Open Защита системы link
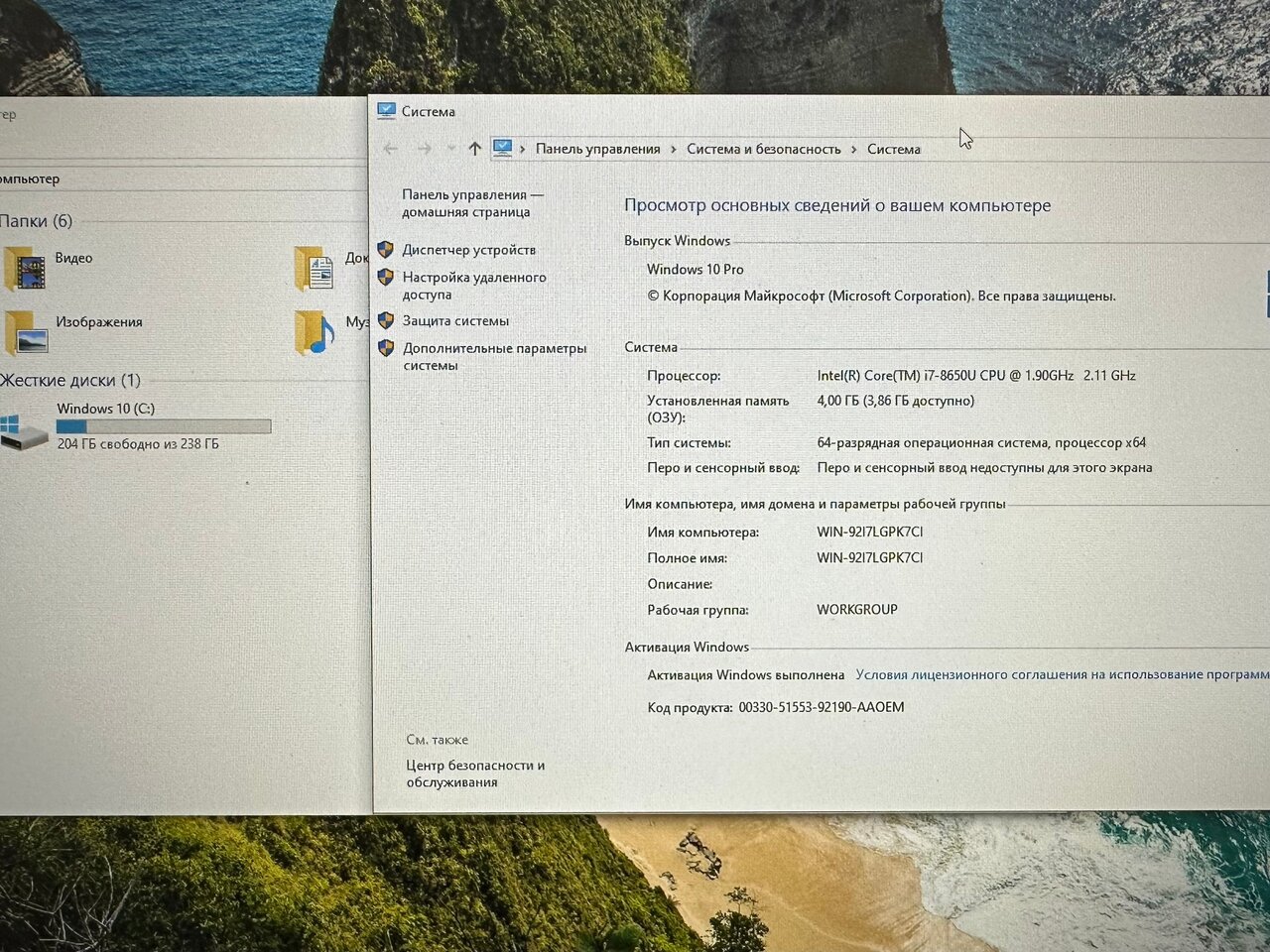 click(455, 321)
